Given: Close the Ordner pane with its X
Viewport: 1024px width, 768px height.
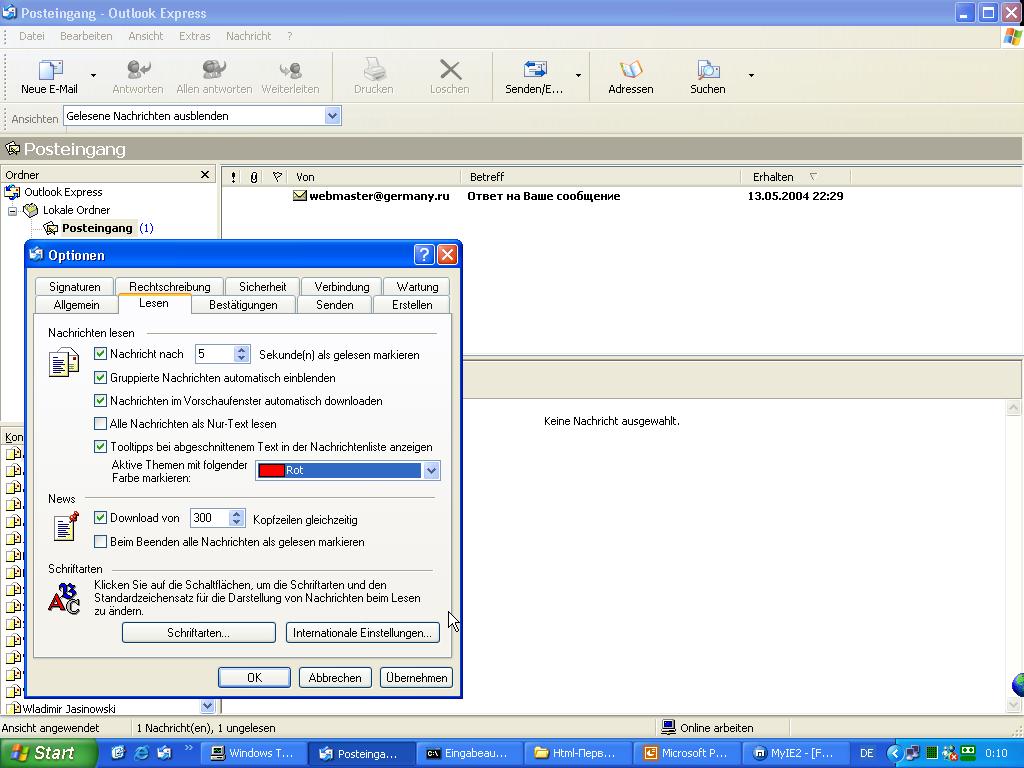Looking at the screenshot, I should click(205, 174).
